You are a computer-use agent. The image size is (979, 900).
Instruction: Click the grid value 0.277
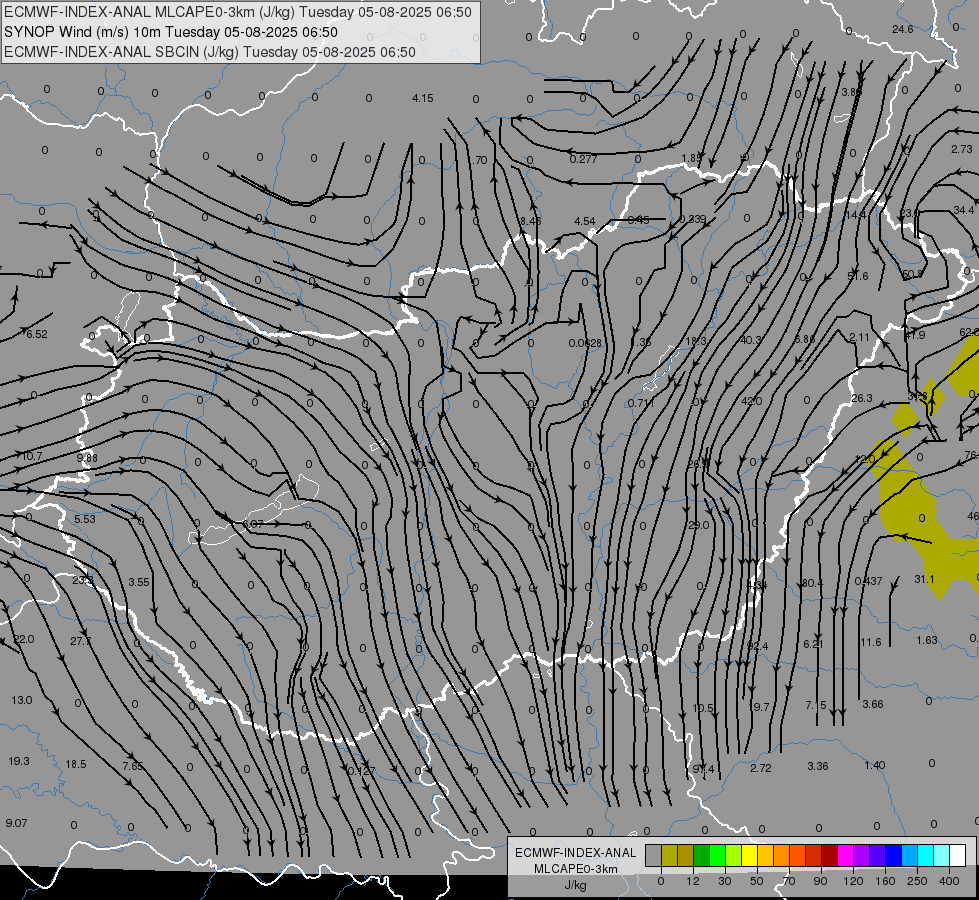click(583, 159)
